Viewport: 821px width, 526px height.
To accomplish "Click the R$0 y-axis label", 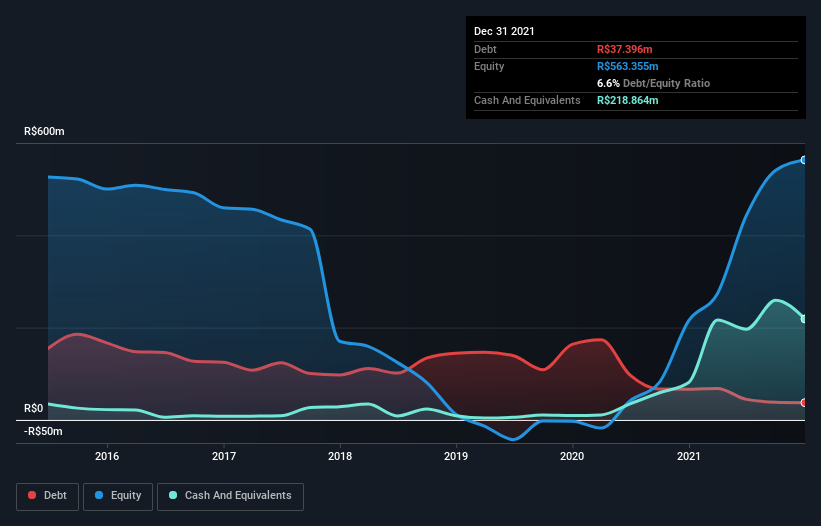I will click(34, 408).
